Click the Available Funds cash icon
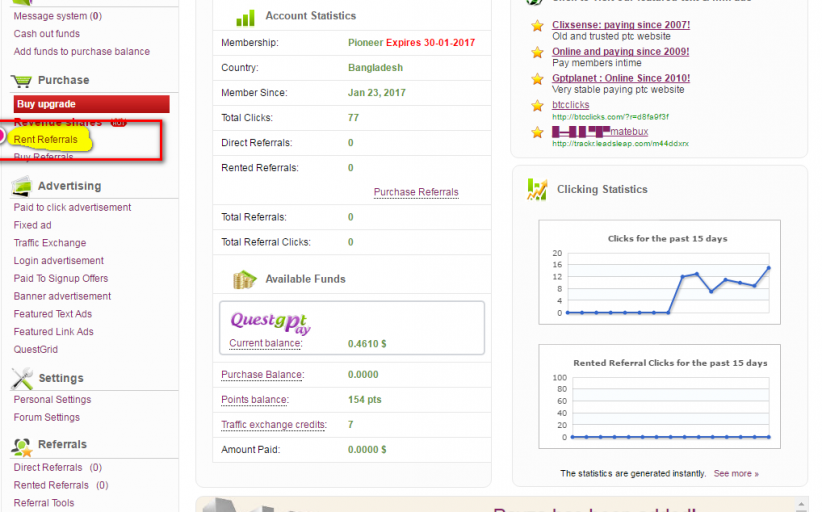Viewport: 822px width, 512px height. pyautogui.click(x=244, y=280)
